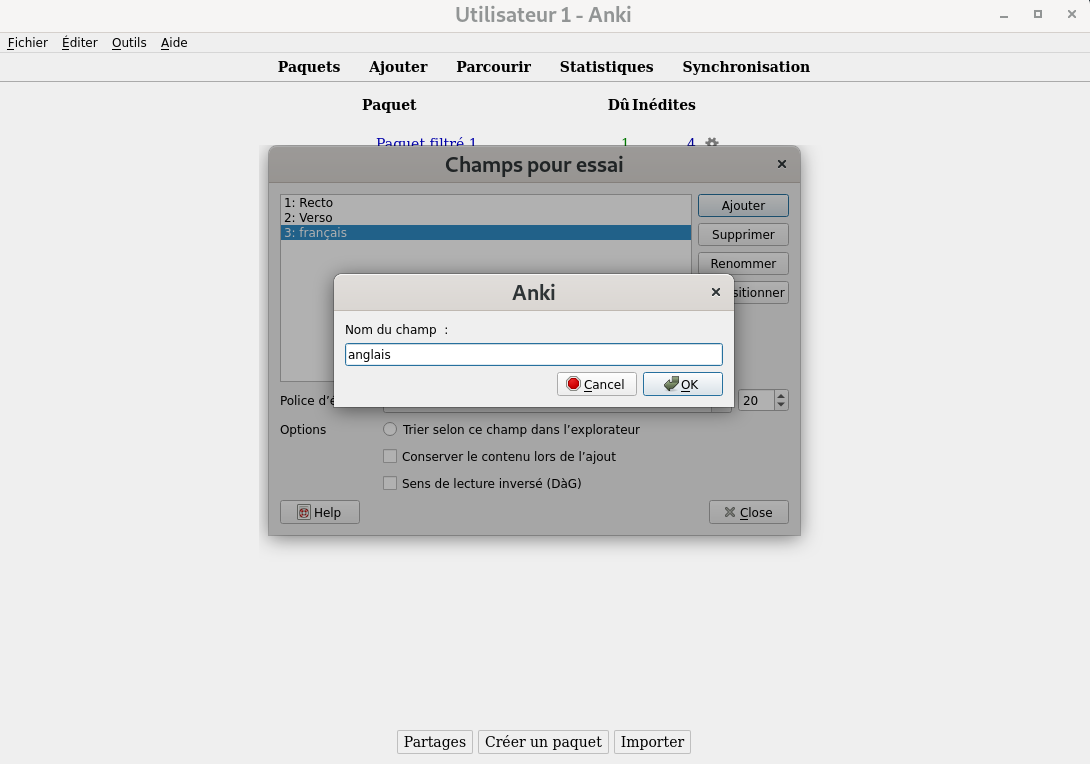Click the 'Nom du champ' text input
The width and height of the screenshot is (1090, 764).
pyautogui.click(x=533, y=354)
